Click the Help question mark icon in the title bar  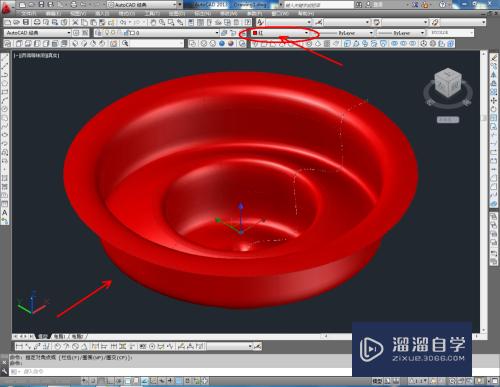[442, 4]
